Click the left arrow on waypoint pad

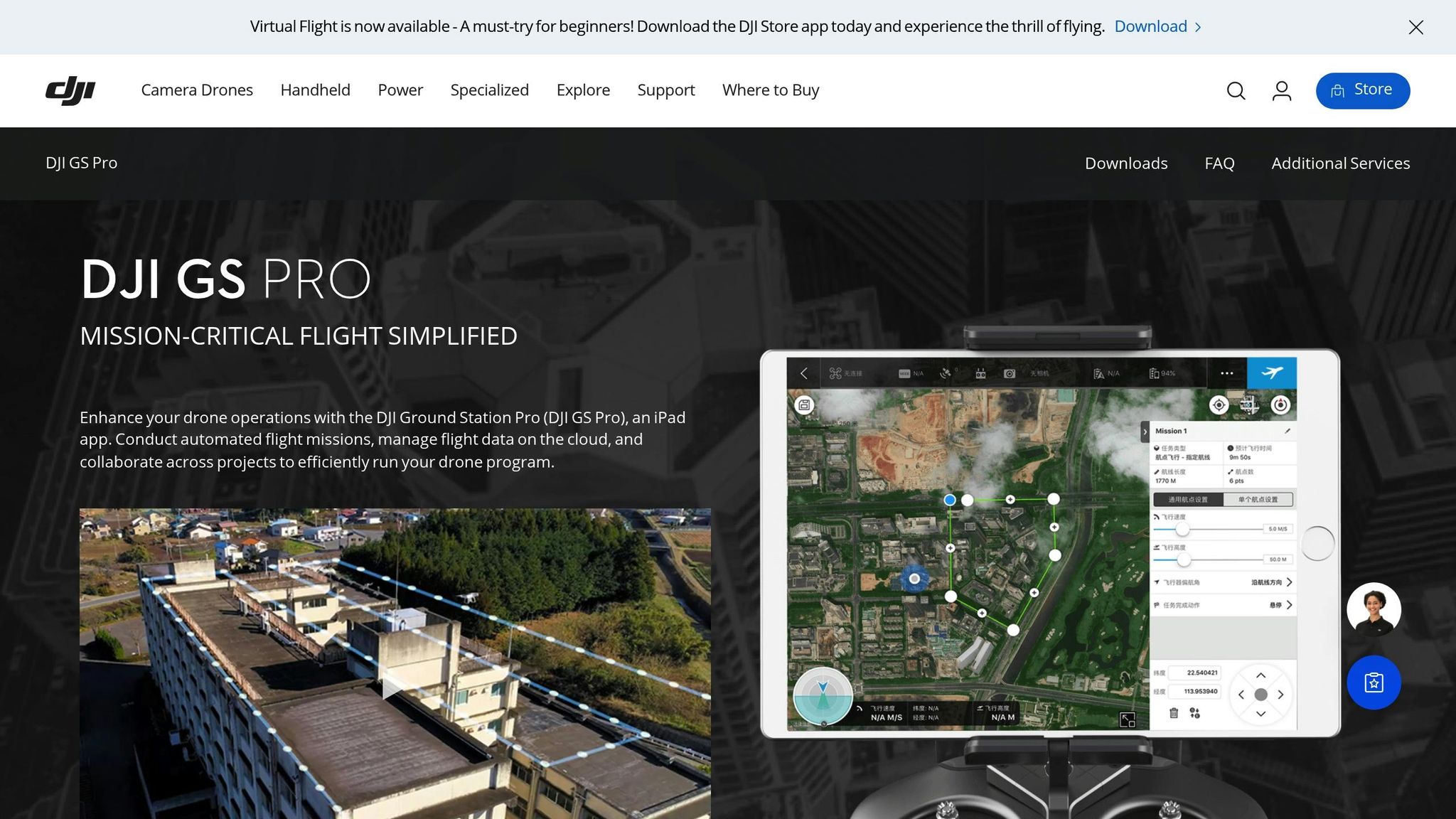tap(1241, 695)
